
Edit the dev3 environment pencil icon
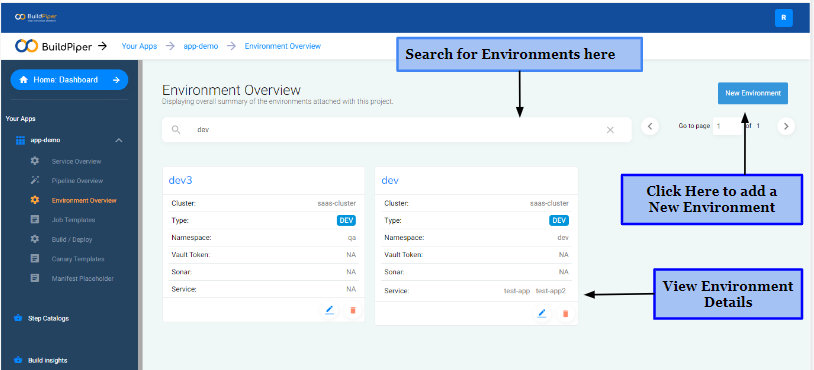[329, 310]
